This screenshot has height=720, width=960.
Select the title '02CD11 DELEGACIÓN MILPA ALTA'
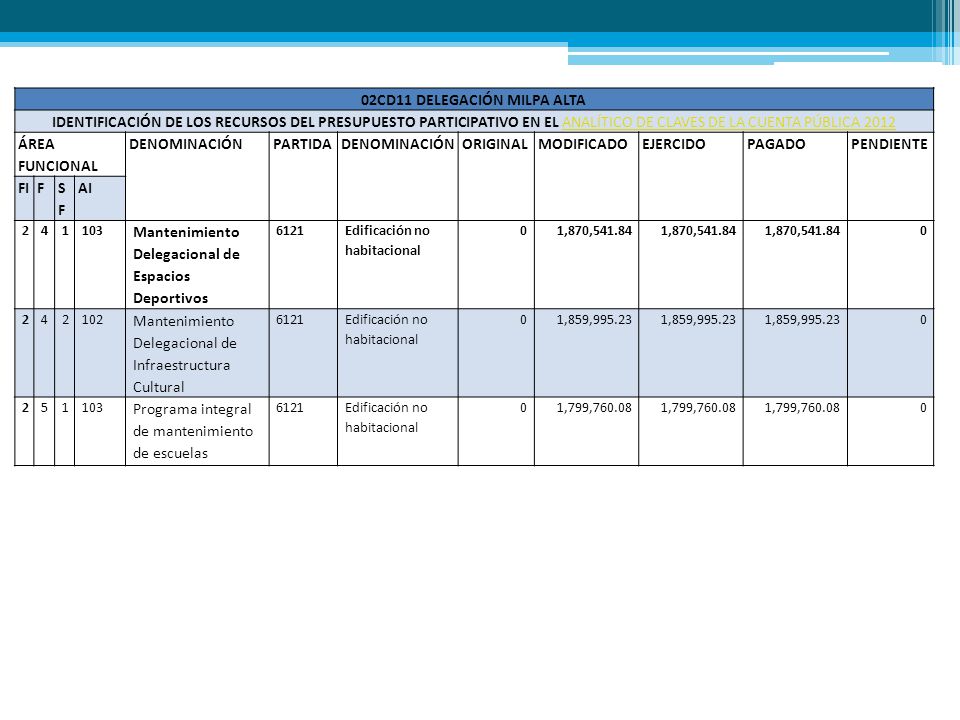[x=473, y=100]
